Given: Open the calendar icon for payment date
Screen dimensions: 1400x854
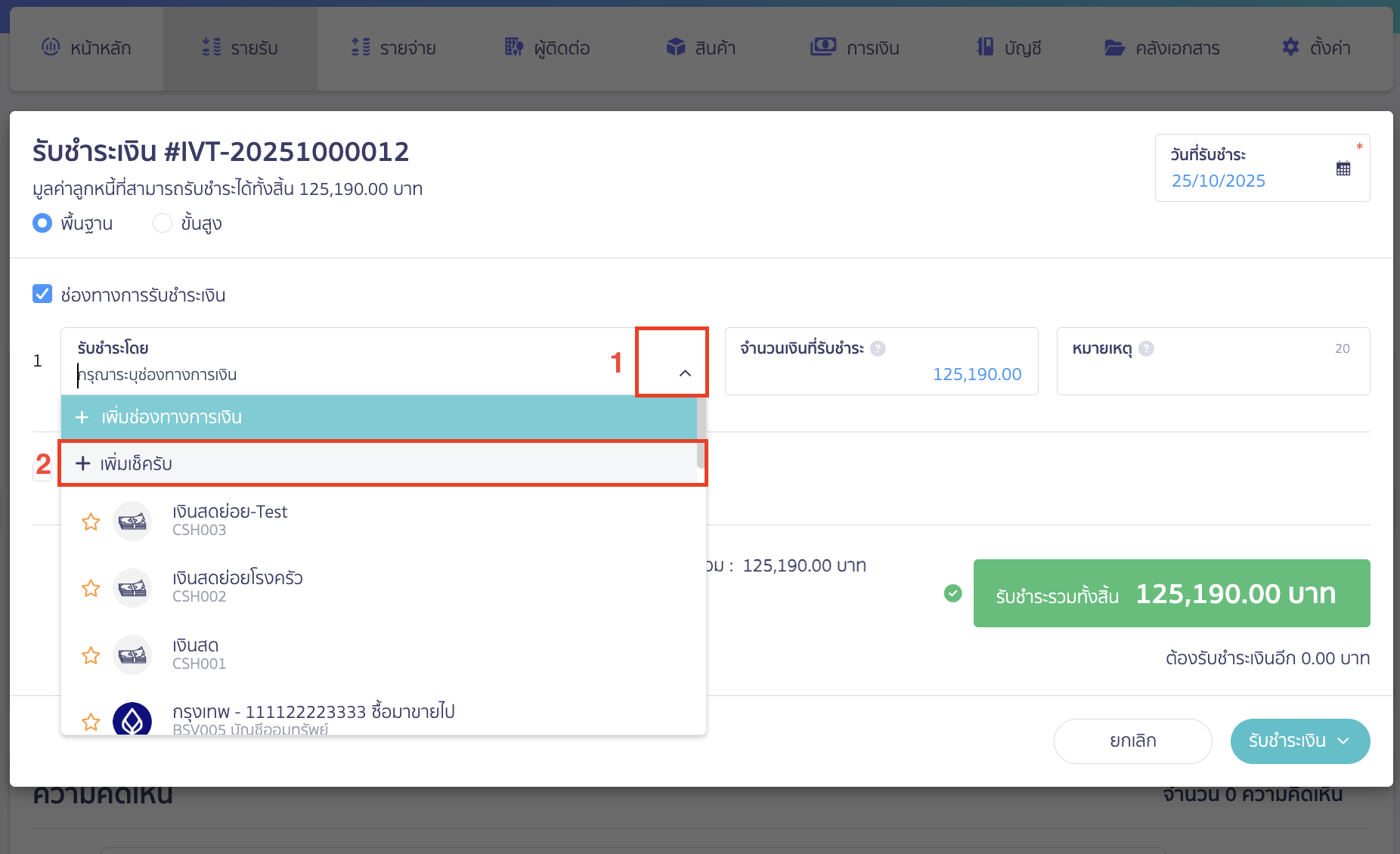Looking at the screenshot, I should [x=1343, y=169].
